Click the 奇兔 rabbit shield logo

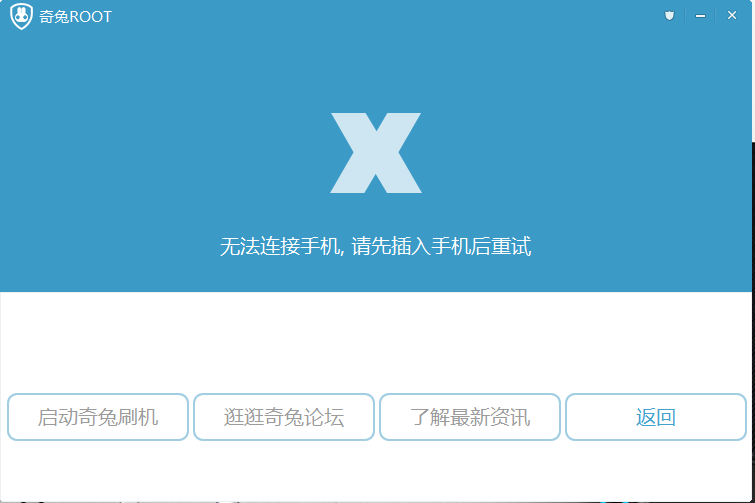[x=21, y=16]
